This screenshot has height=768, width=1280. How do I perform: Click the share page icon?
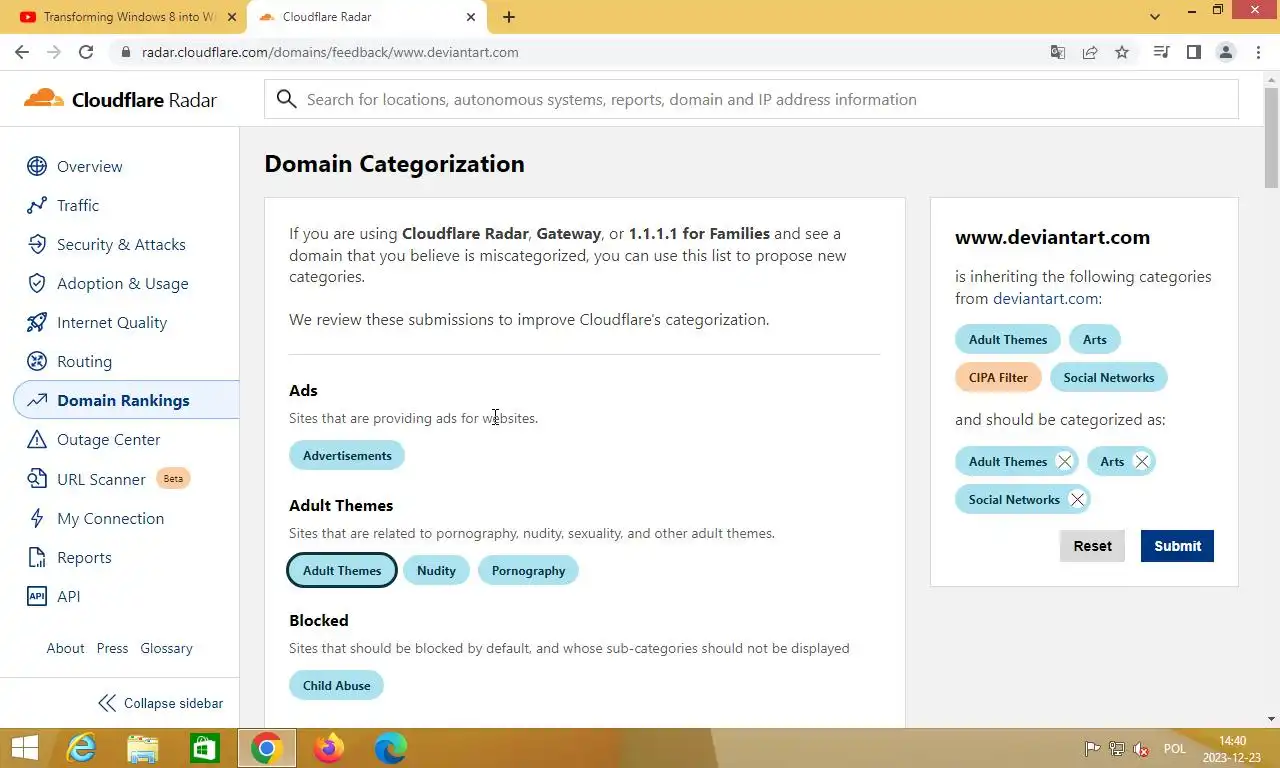(1090, 52)
